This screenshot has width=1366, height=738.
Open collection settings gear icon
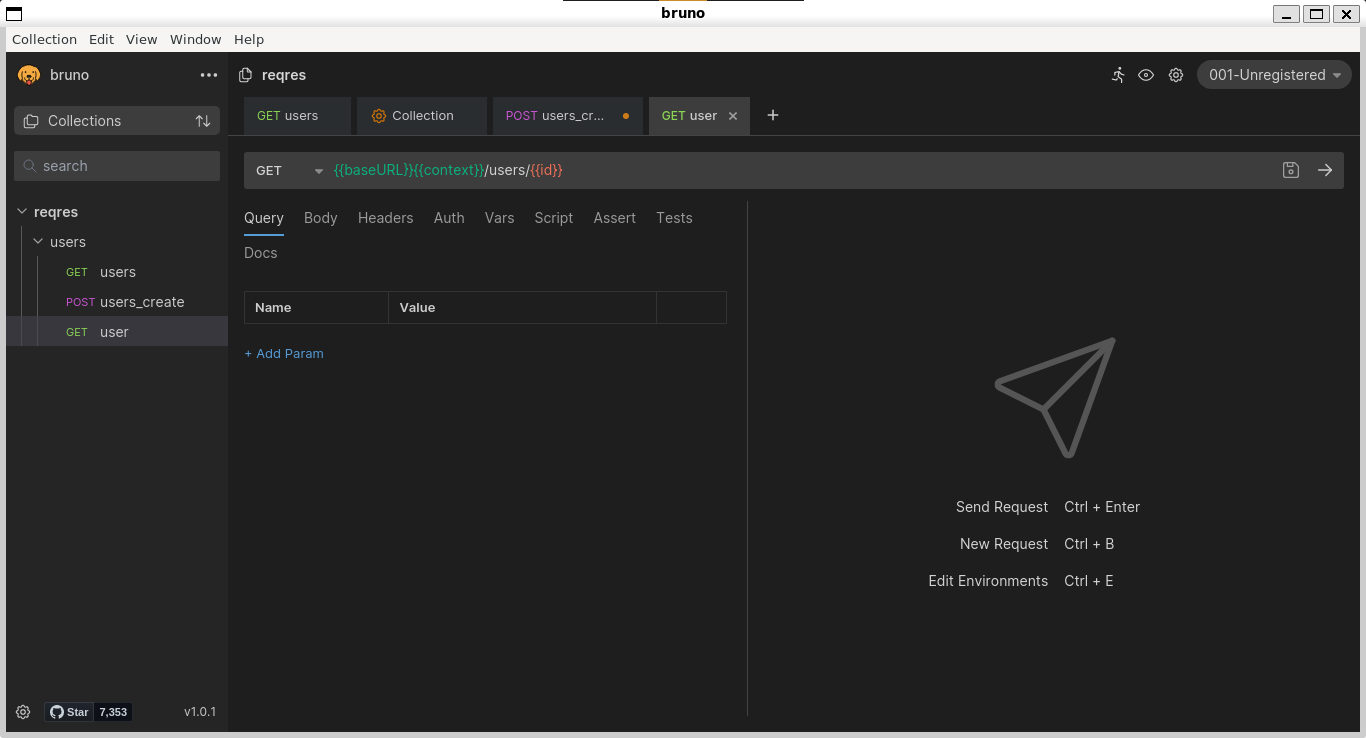(1176, 75)
